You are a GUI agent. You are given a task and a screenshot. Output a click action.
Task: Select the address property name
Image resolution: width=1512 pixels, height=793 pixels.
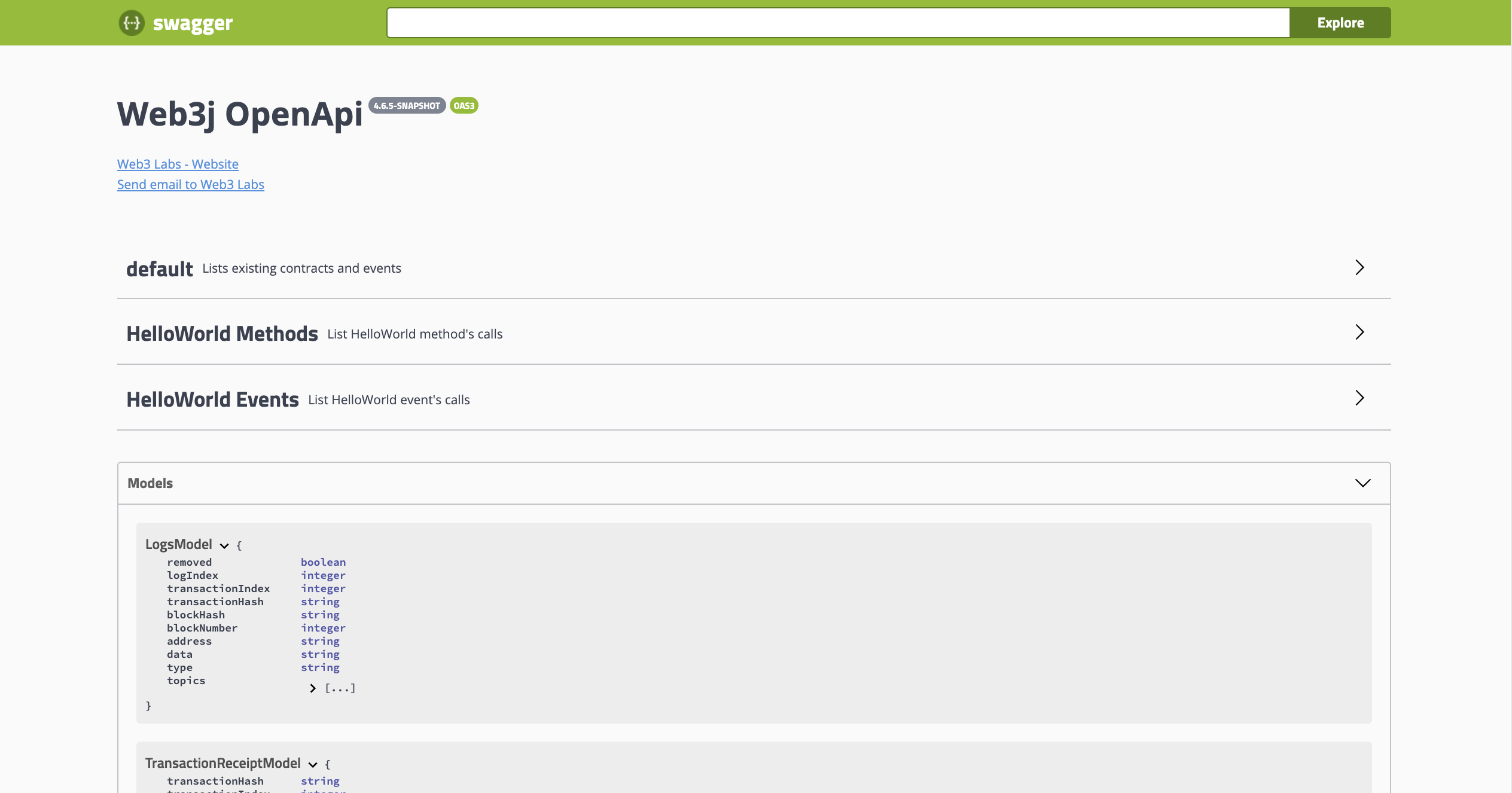click(189, 641)
